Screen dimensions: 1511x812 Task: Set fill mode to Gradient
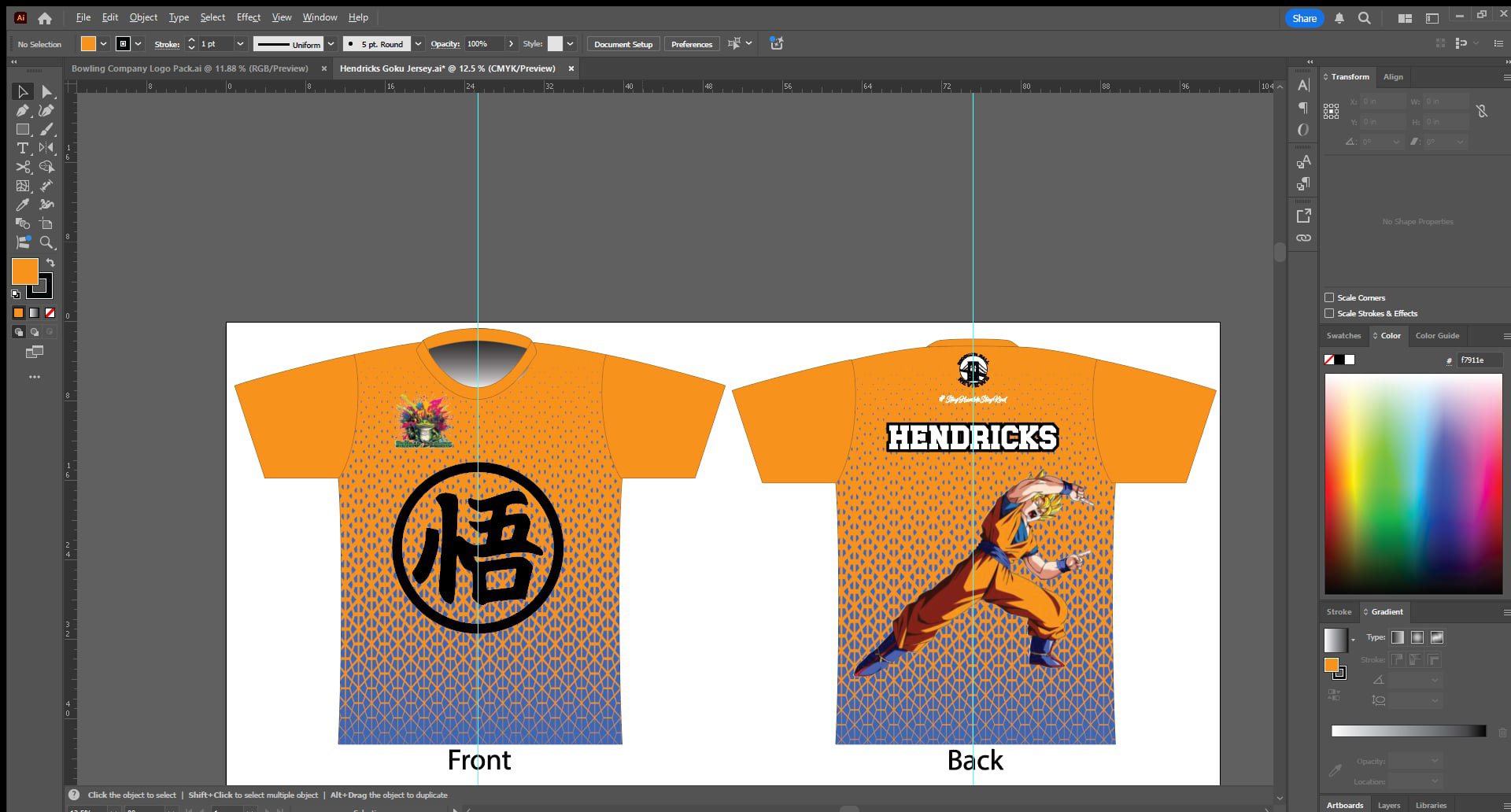click(34, 312)
